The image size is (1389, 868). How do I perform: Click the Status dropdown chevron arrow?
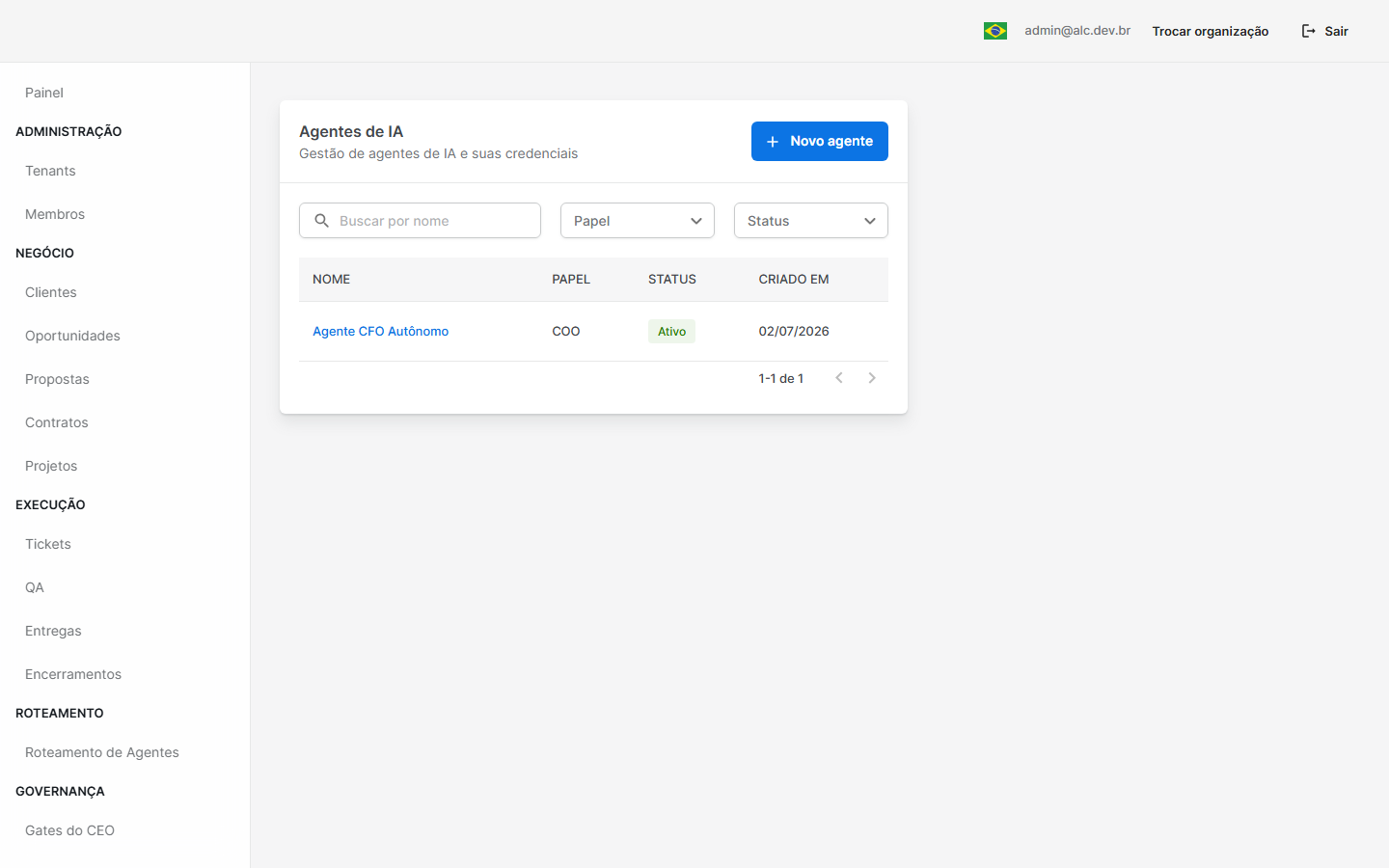870,221
